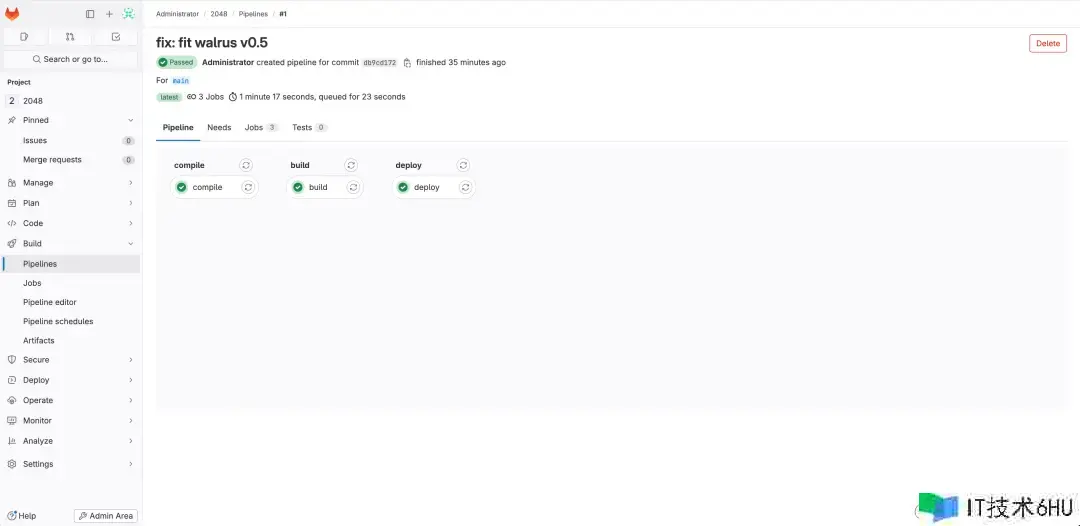Collapse the Build section
The width and height of the screenshot is (1080, 526).
tap(131, 243)
